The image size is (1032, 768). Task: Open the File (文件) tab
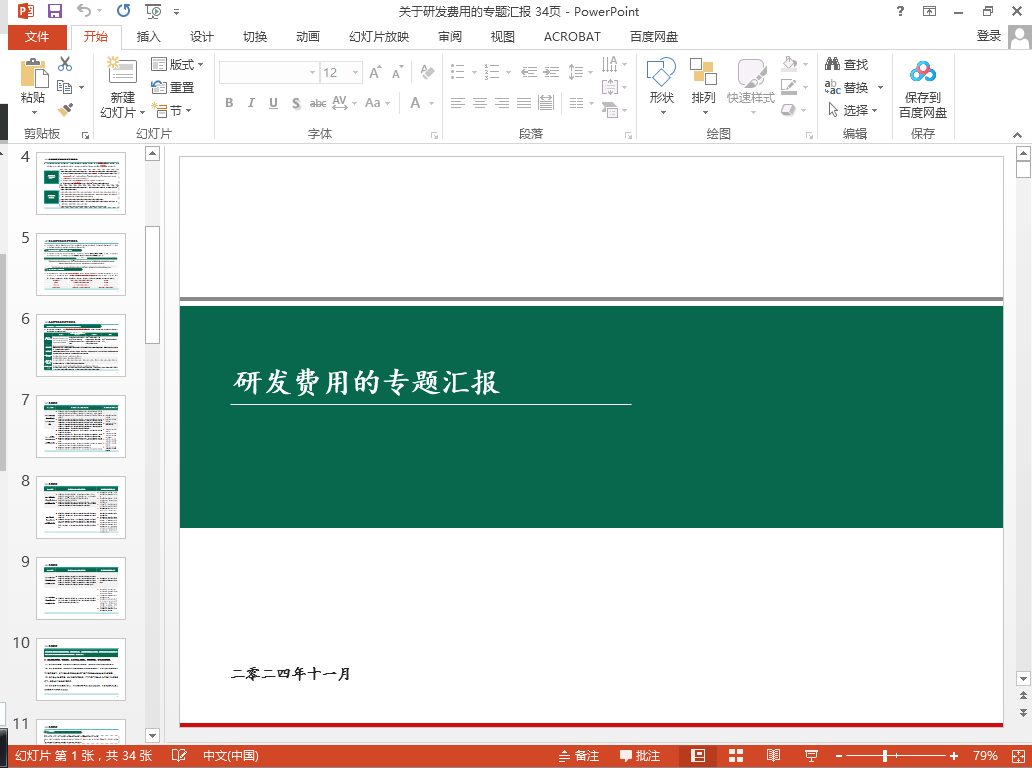pyautogui.click(x=37, y=37)
